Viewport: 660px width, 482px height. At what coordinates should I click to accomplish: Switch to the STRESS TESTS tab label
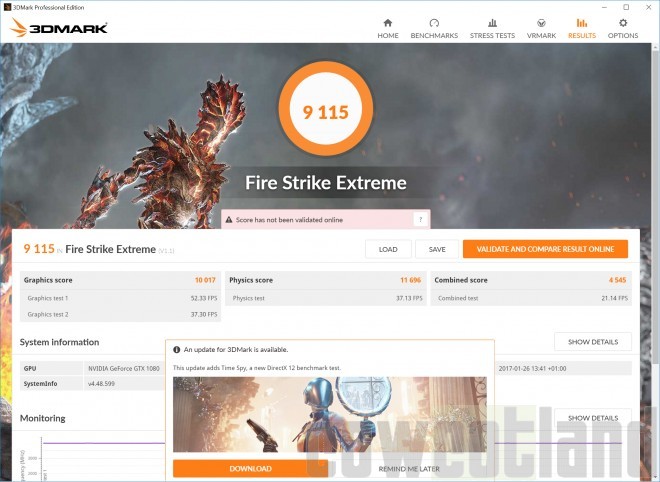point(492,36)
